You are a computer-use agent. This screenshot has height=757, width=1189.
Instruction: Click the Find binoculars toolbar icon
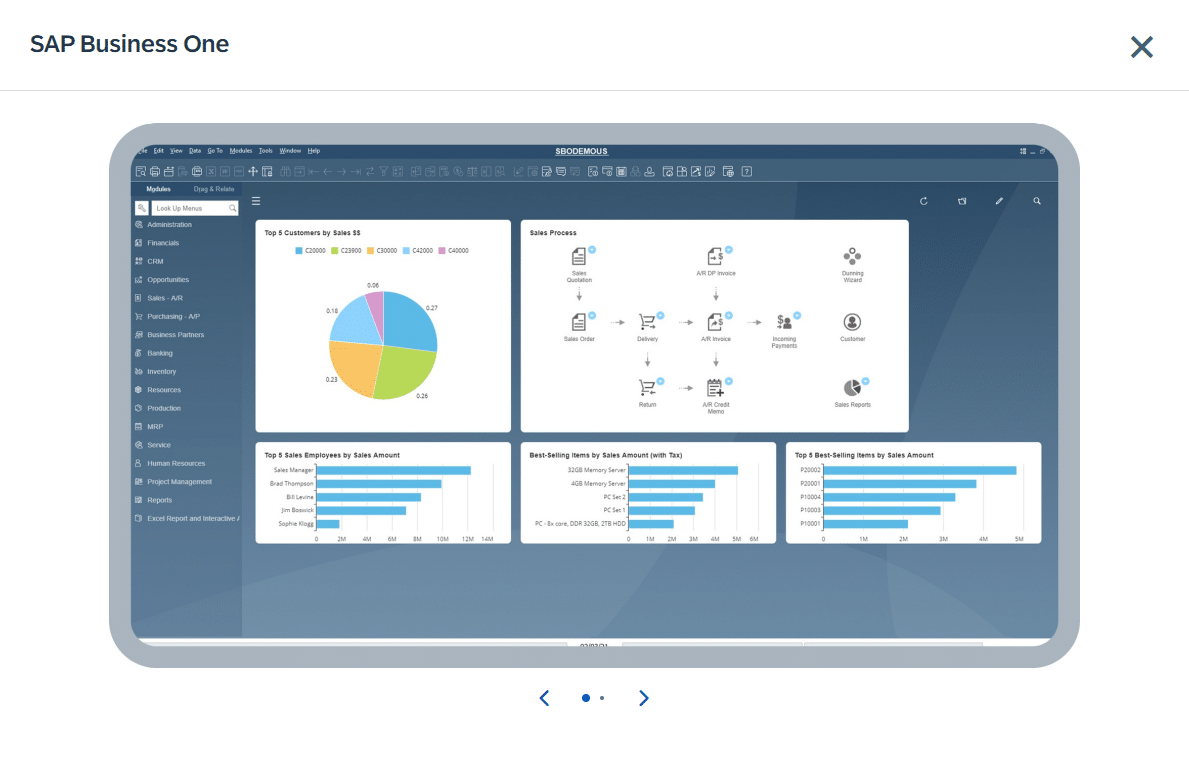point(286,171)
